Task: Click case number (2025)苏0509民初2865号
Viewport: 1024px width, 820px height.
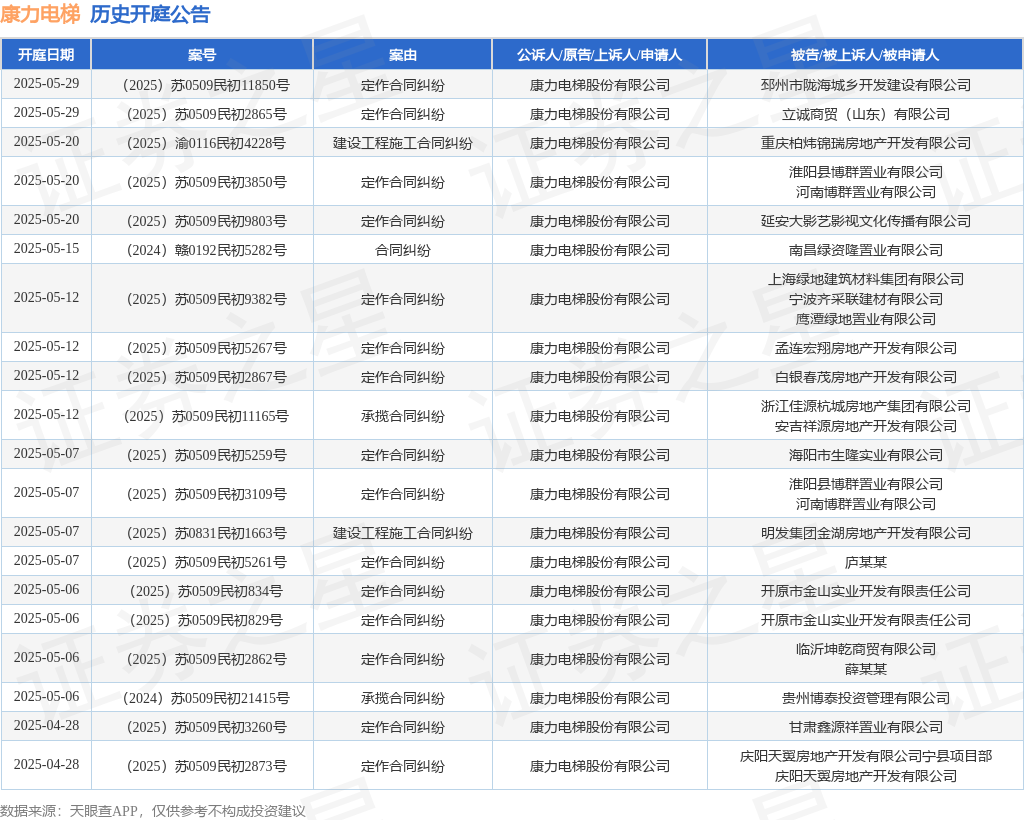Action: coord(206,114)
